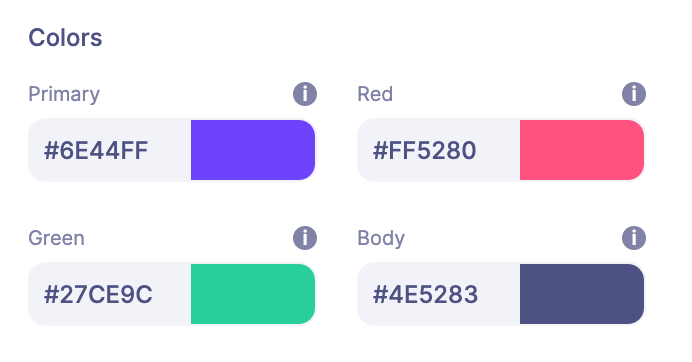Select the #27CE9C hex input field
Viewport: 692px width, 362px height.
110,294
